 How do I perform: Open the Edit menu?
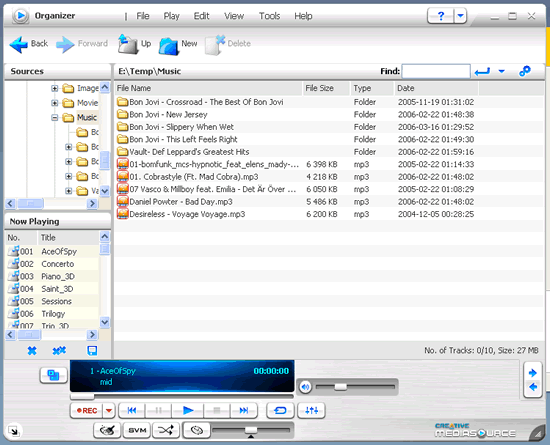point(201,16)
